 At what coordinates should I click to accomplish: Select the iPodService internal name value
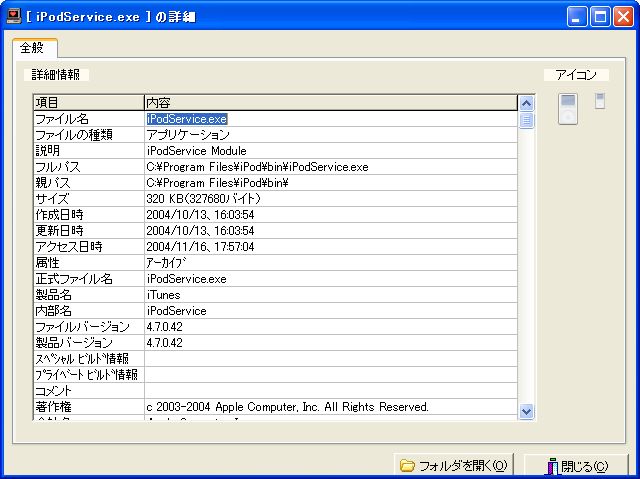pyautogui.click(x=176, y=310)
